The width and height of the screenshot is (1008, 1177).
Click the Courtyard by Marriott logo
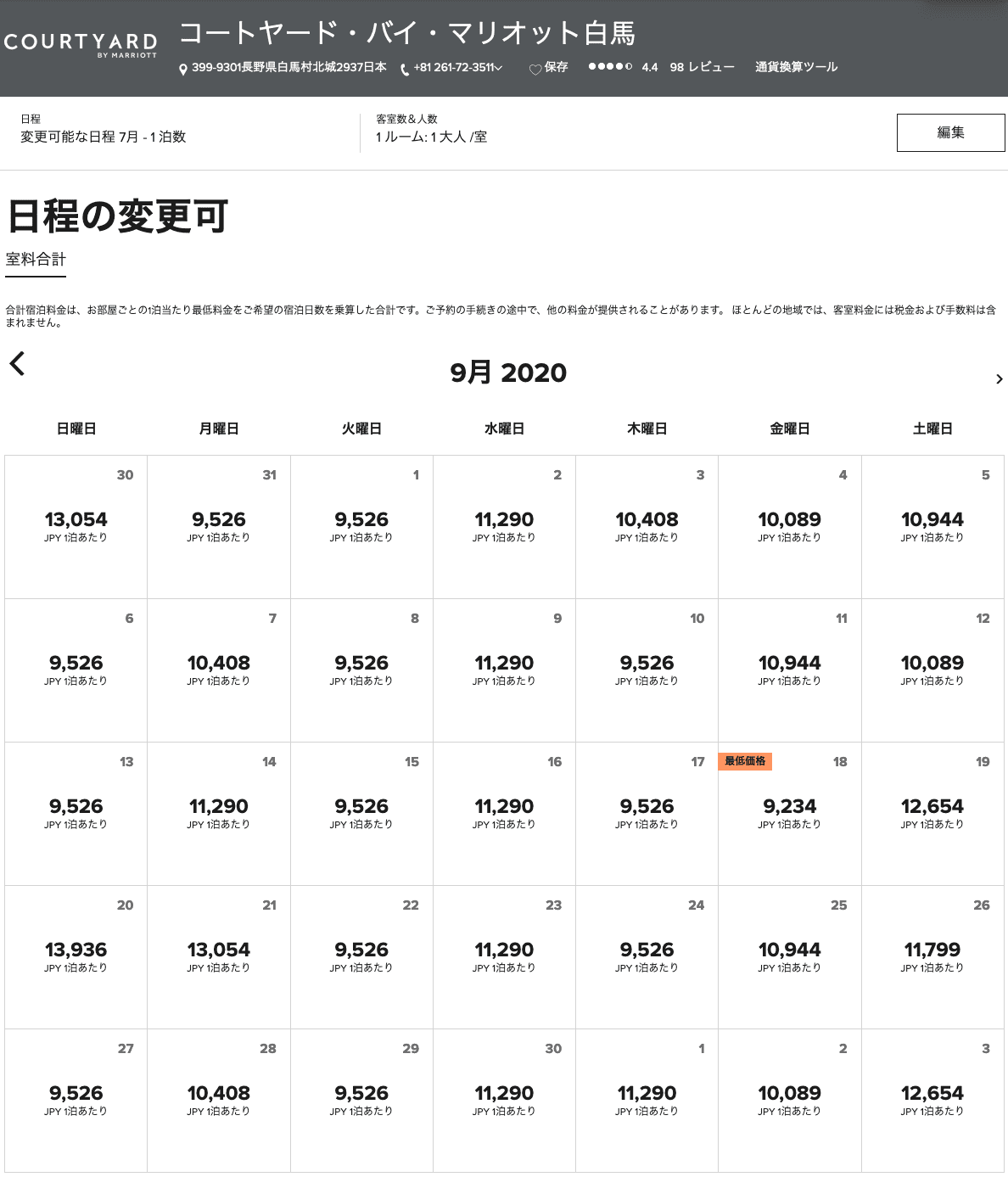click(81, 45)
